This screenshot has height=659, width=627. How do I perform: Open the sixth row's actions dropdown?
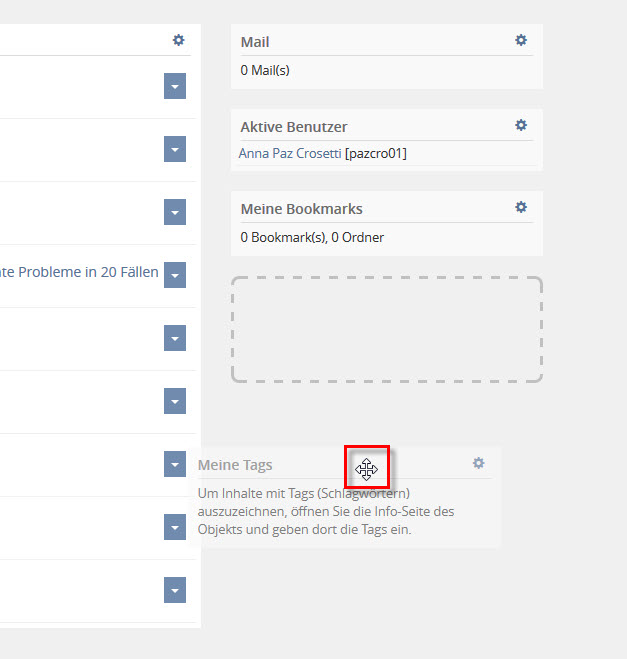click(x=175, y=401)
